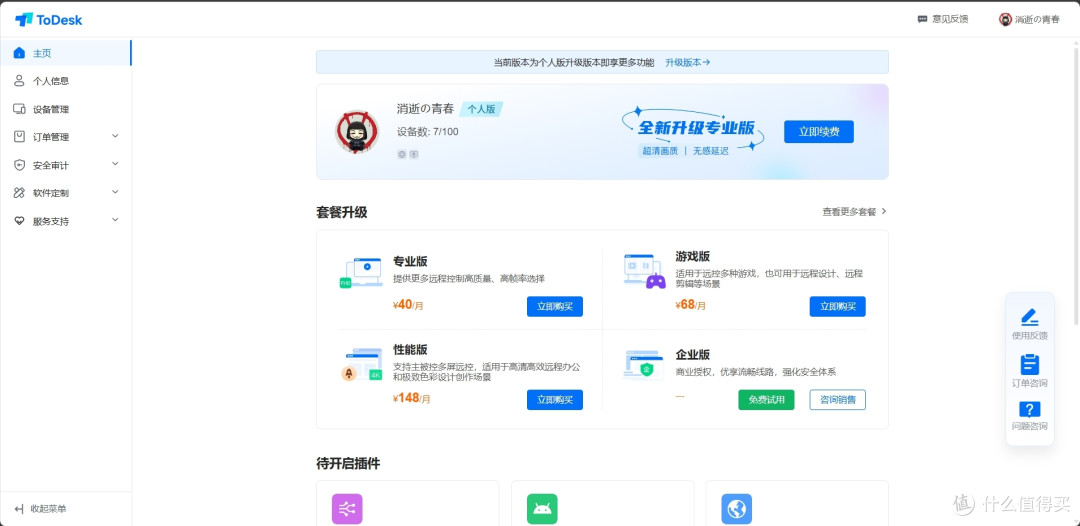Click the 套餐升级 heading
Screen dimensions: 1080x526
point(342,212)
